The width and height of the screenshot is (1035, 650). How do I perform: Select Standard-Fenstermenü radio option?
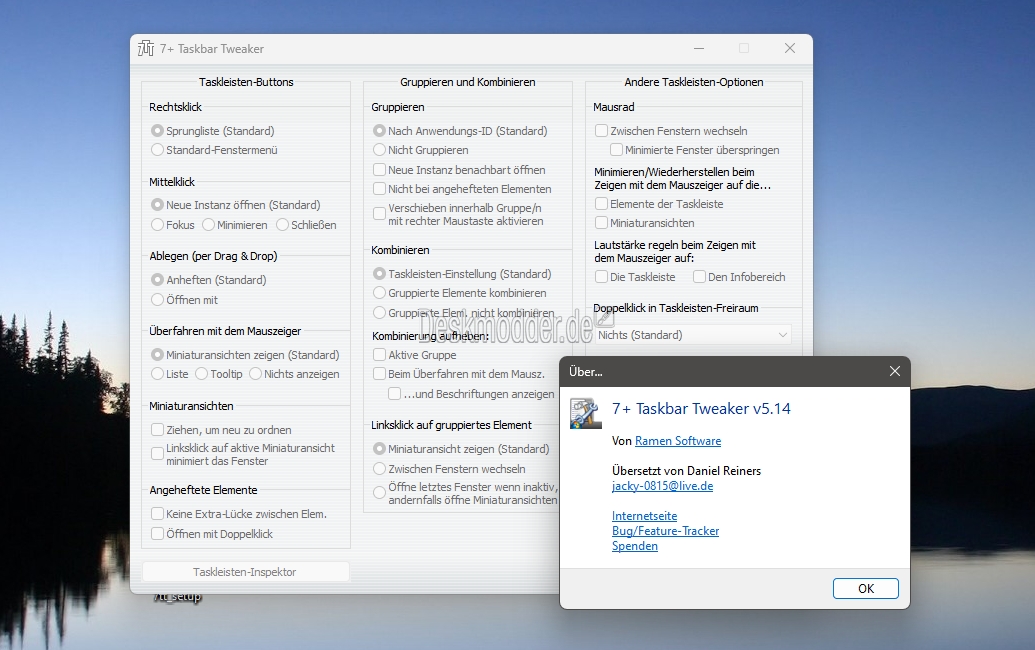pyautogui.click(x=157, y=150)
